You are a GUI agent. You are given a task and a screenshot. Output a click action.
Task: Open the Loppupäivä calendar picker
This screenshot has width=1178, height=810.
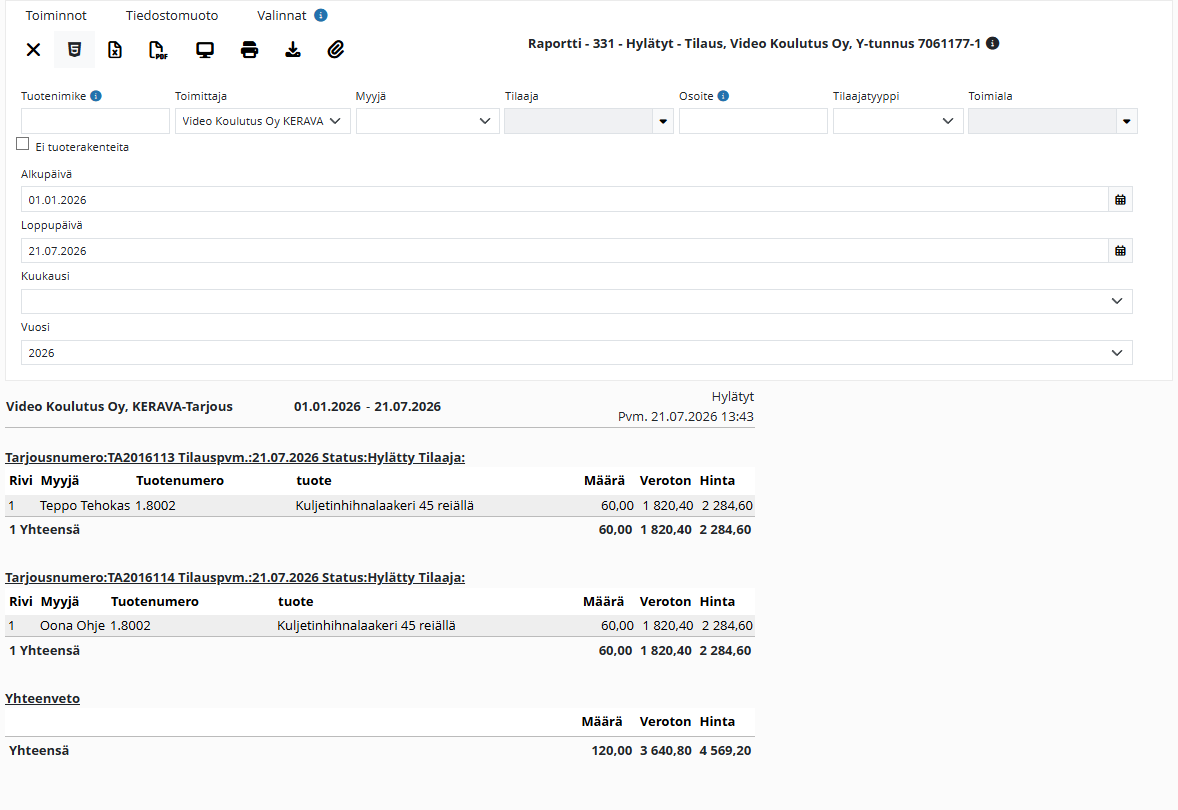click(1120, 251)
